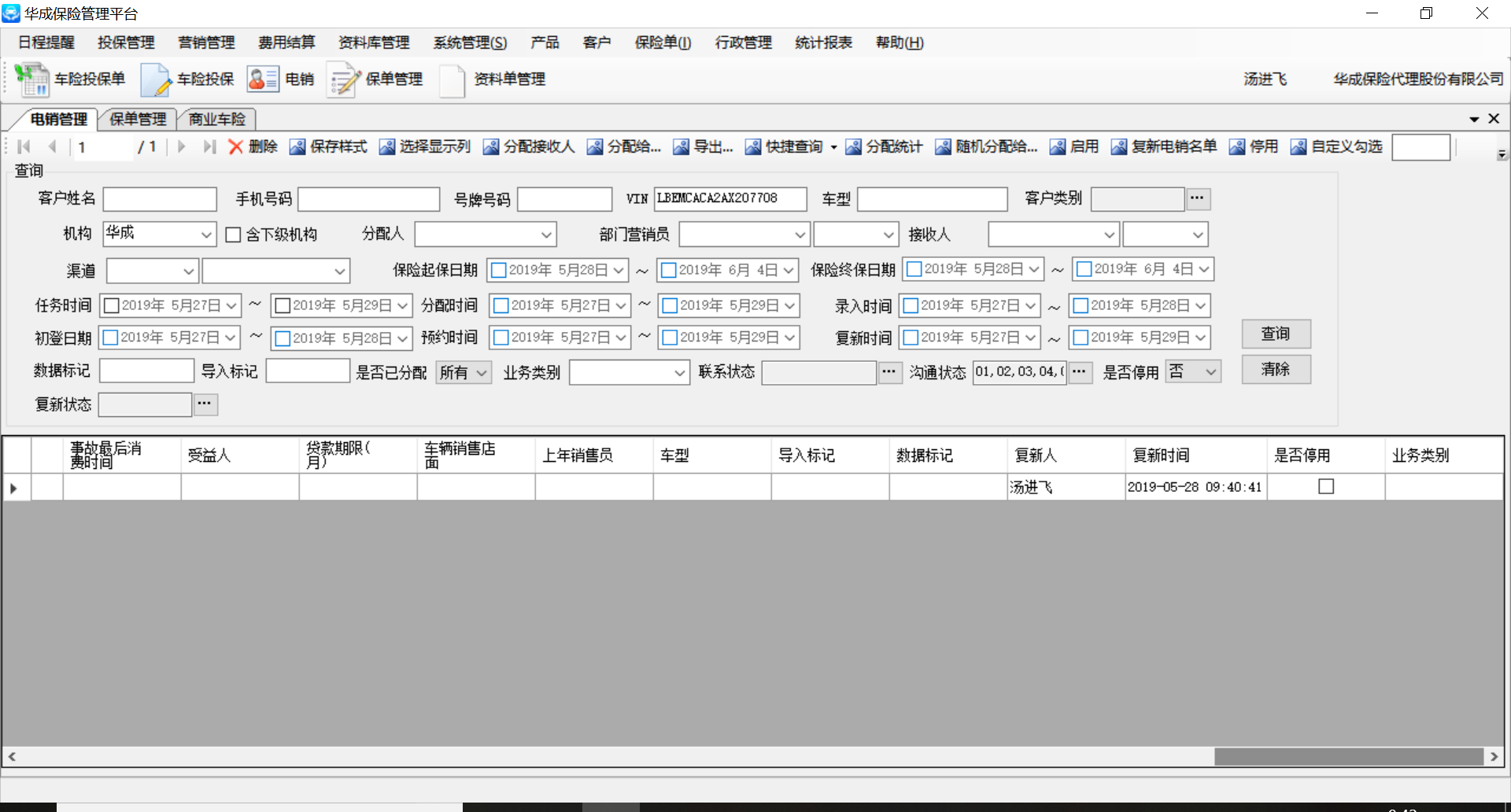Focus the 客户姓名 input field
The height and width of the screenshot is (812, 1511).
click(160, 199)
